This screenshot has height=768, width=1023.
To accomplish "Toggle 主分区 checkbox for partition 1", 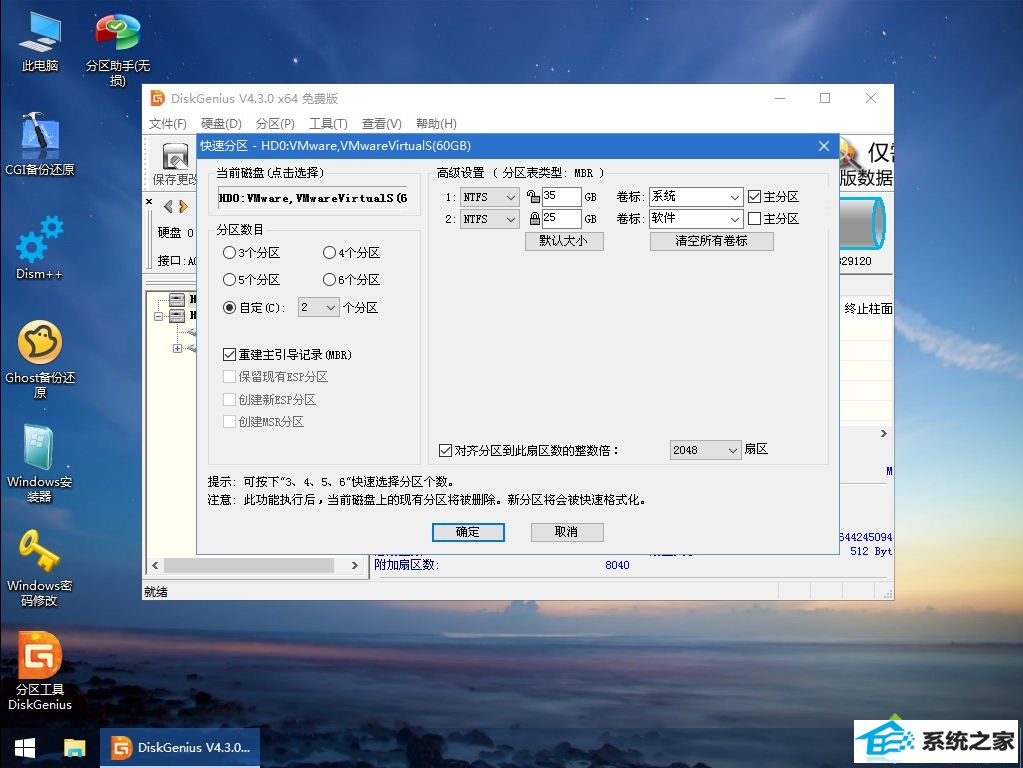I will pyautogui.click(x=755, y=196).
